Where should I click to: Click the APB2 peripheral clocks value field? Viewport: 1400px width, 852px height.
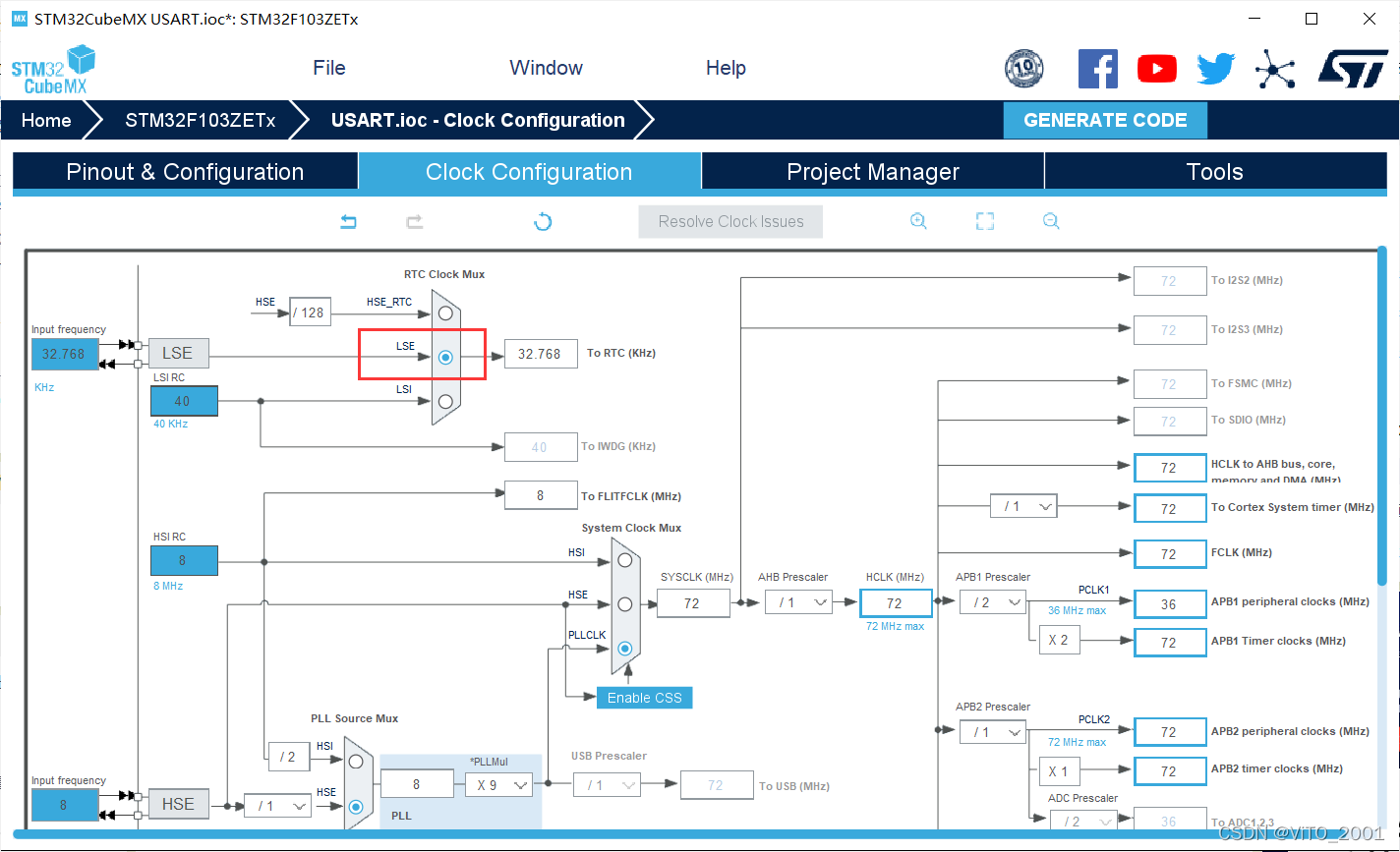1170,732
